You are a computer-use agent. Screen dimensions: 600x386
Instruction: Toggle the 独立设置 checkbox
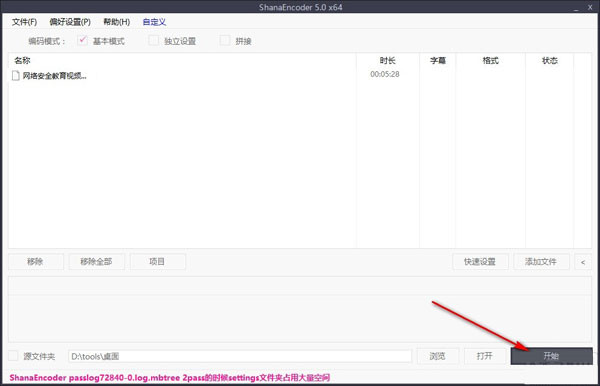click(153, 40)
